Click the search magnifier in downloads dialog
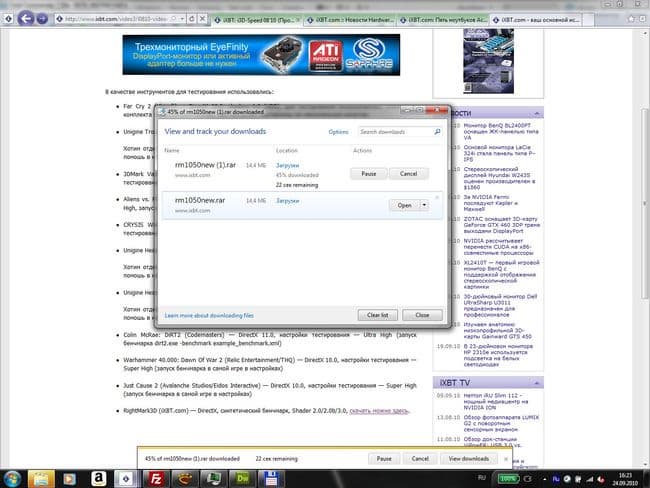Viewport: 650px width, 488px height. click(x=437, y=132)
